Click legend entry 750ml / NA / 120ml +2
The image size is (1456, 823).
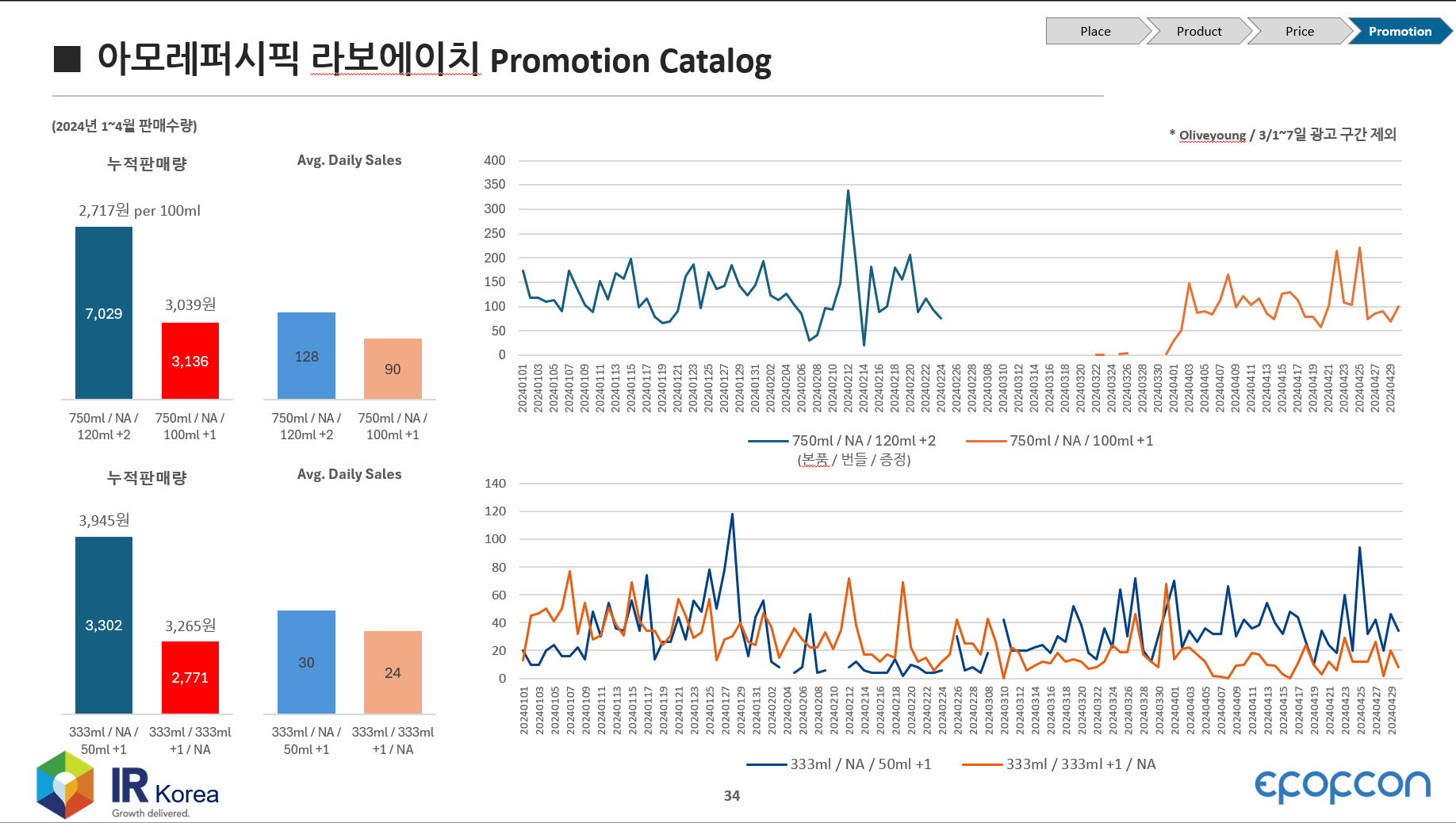click(x=842, y=441)
